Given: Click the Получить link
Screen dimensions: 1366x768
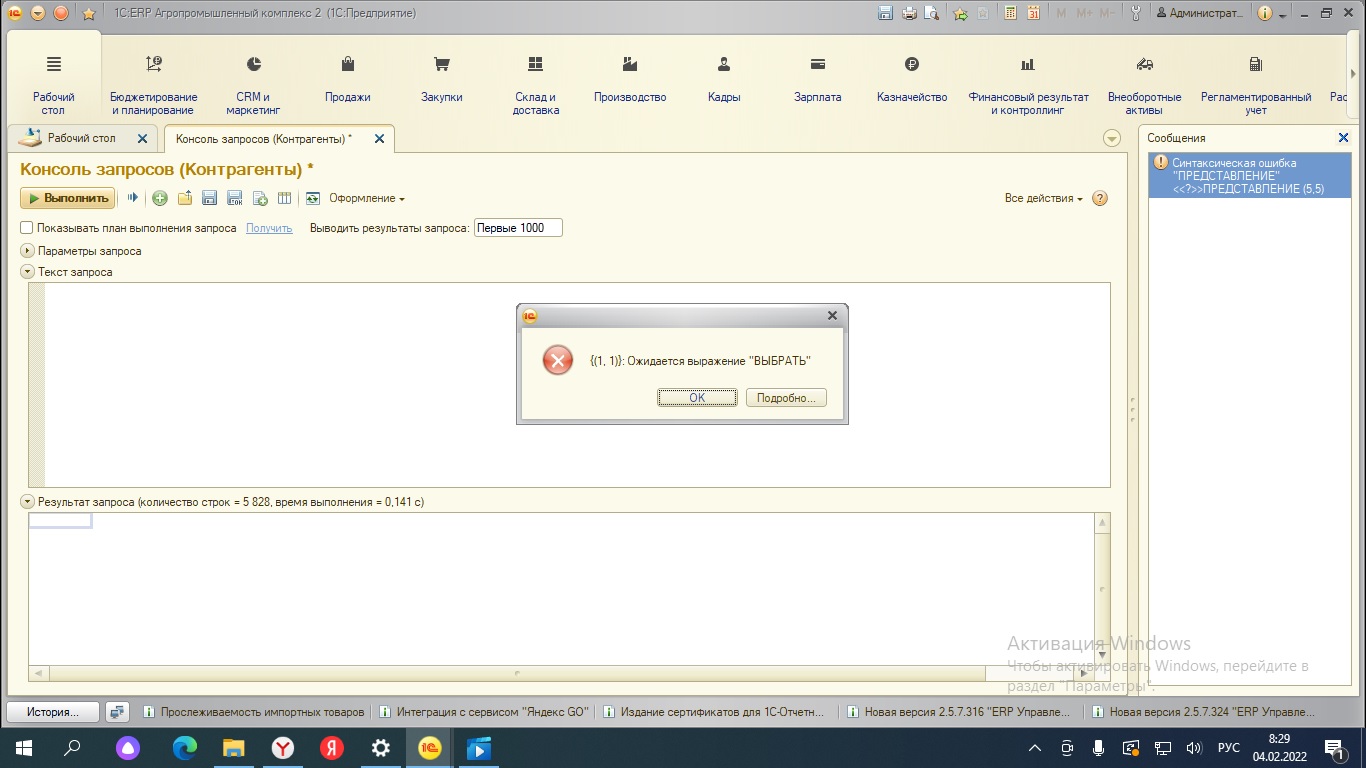Looking at the screenshot, I should coord(269,228).
